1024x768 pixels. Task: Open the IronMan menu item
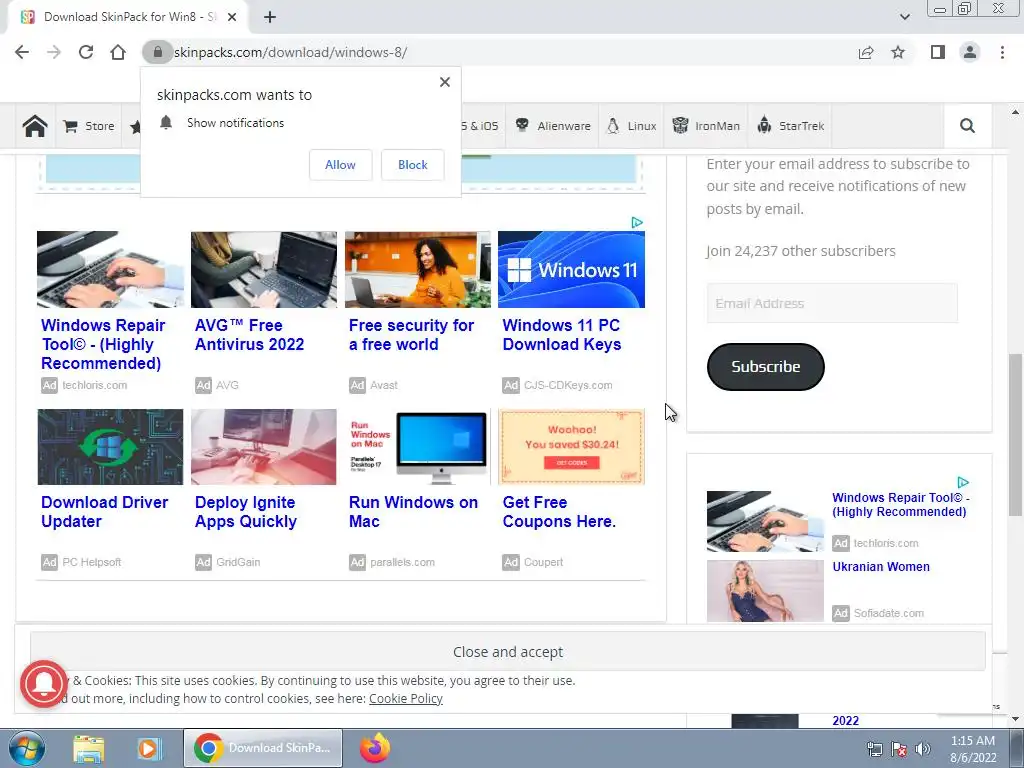[x=706, y=125]
